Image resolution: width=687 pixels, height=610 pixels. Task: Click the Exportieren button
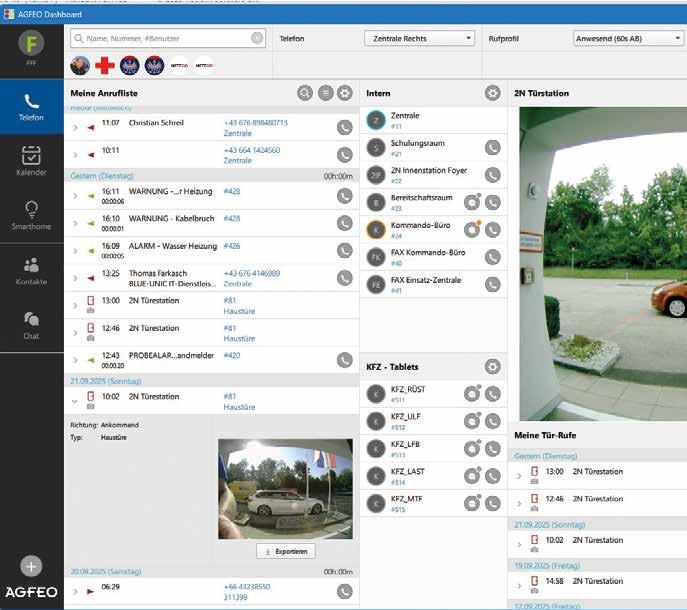click(286, 551)
